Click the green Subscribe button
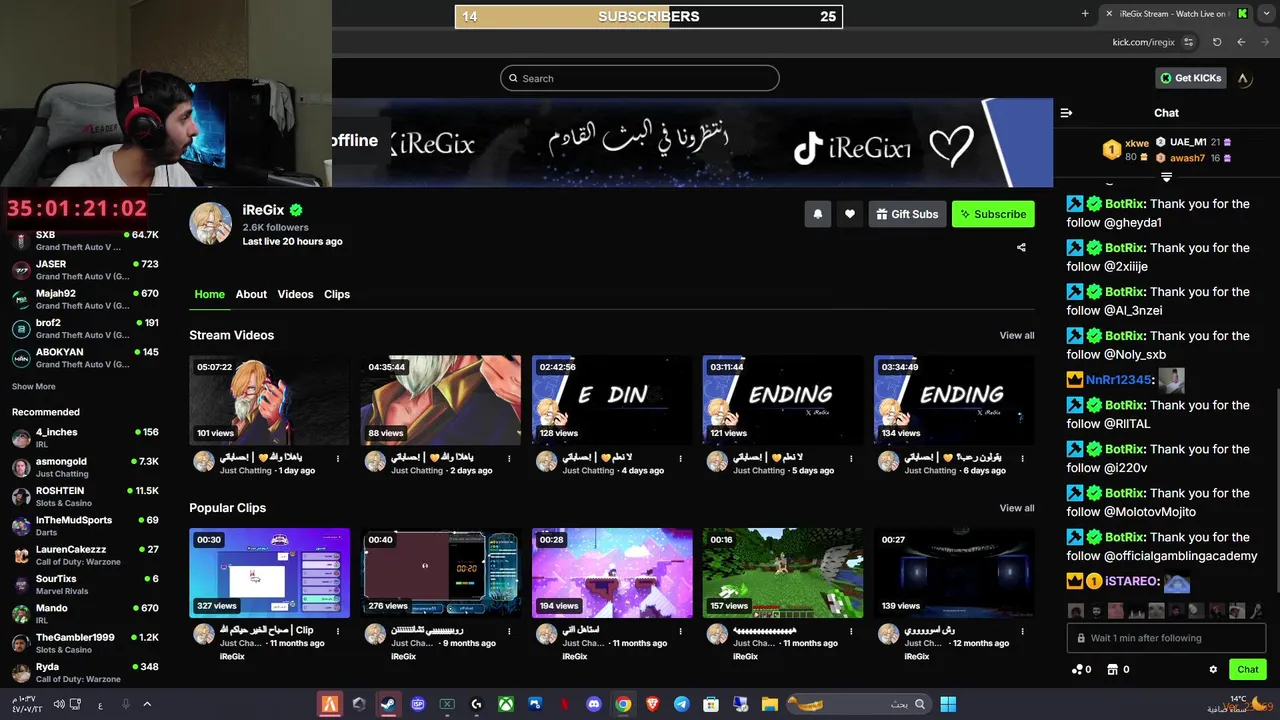1280x720 pixels. [x=993, y=214]
